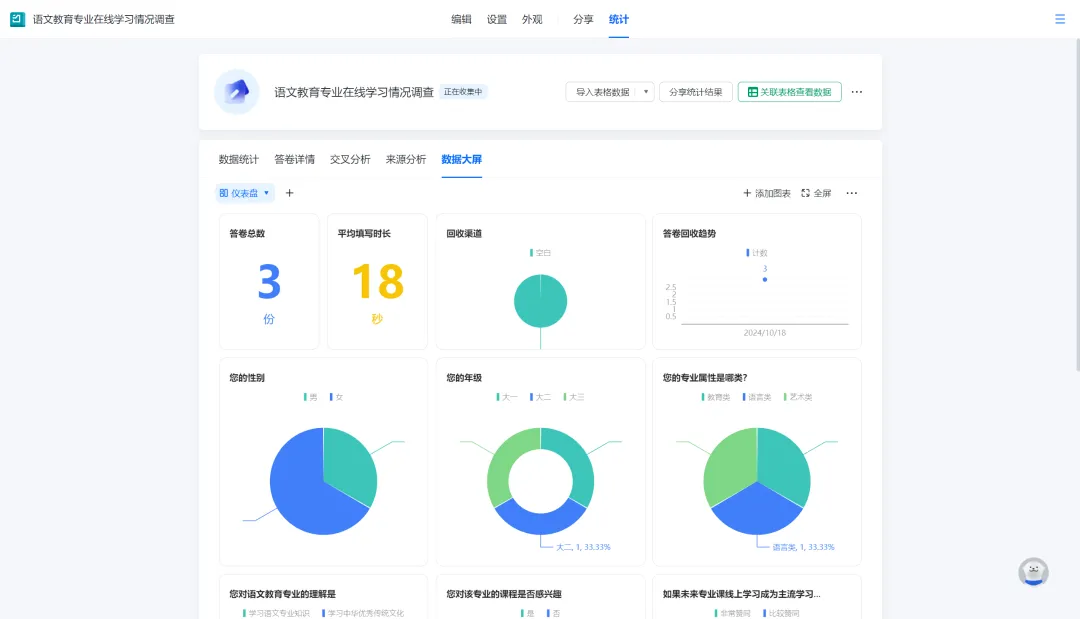Click the 您对该专业的课程是否感兴趣 card title
This screenshot has height=619, width=1080.
(x=504, y=594)
